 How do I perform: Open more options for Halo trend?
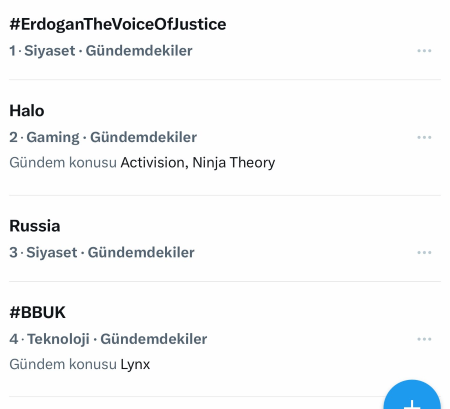tap(424, 137)
